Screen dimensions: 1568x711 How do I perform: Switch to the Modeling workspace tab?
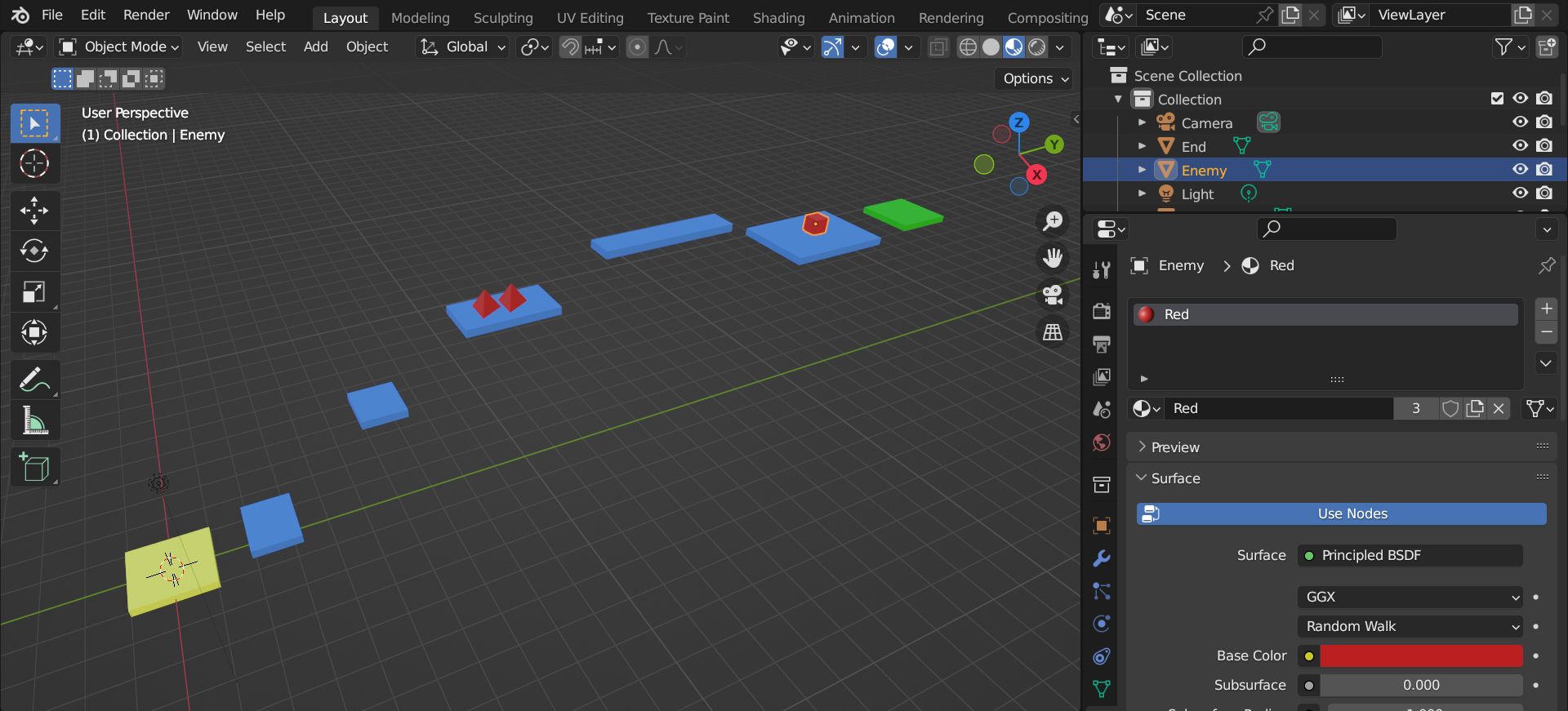tap(421, 18)
